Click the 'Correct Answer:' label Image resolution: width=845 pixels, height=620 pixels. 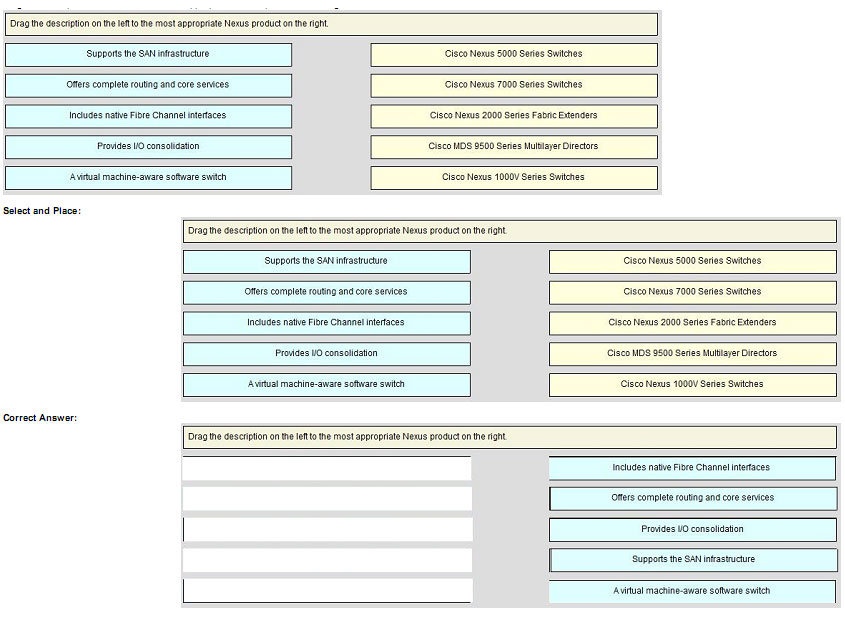pos(40,418)
